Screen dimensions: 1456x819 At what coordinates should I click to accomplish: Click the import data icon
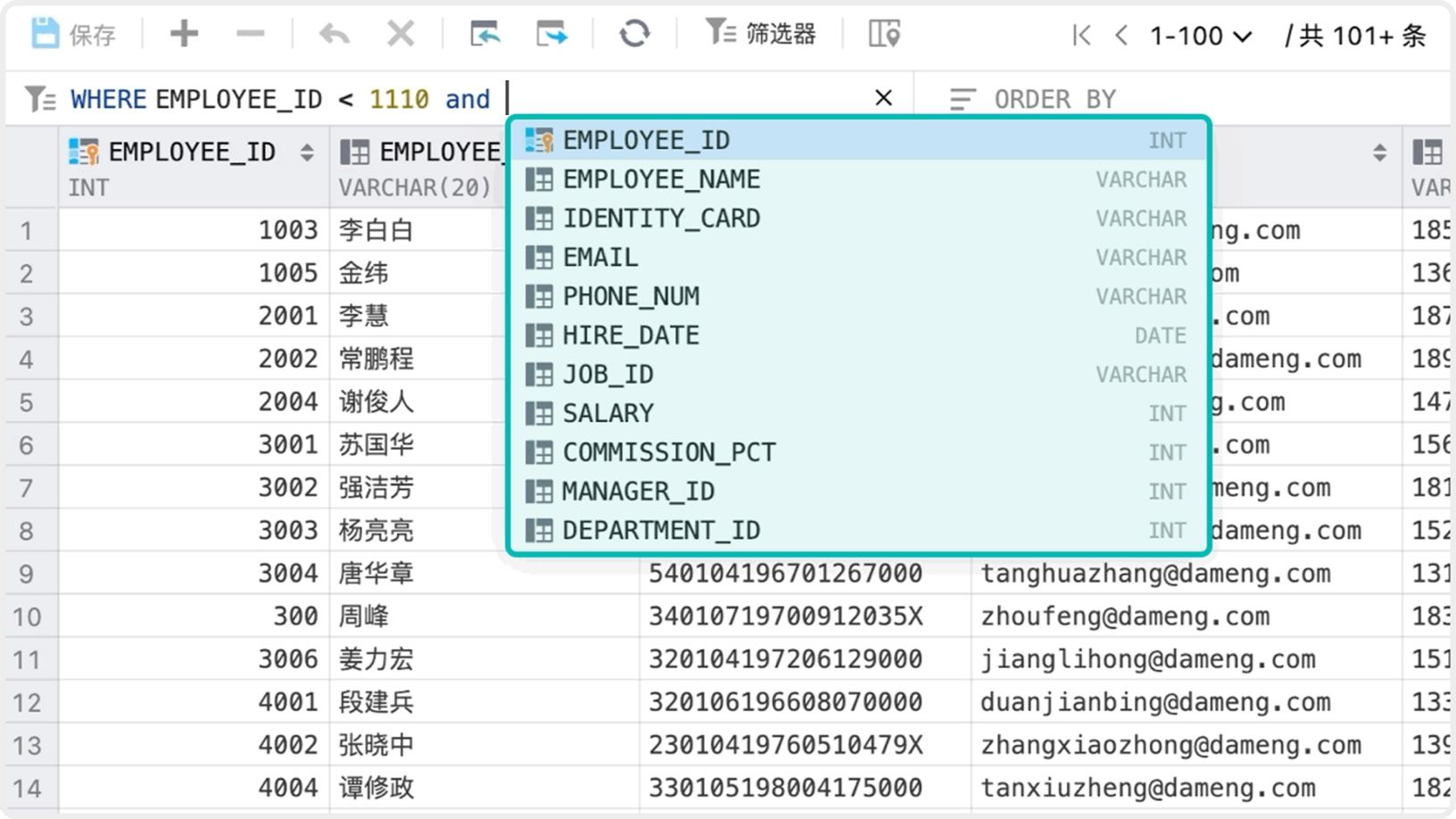tap(484, 34)
